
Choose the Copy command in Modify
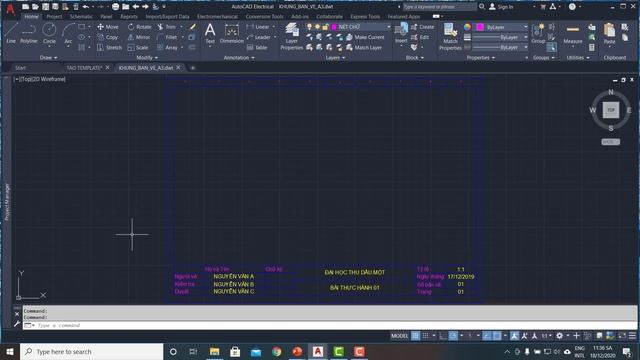[x=108, y=37]
